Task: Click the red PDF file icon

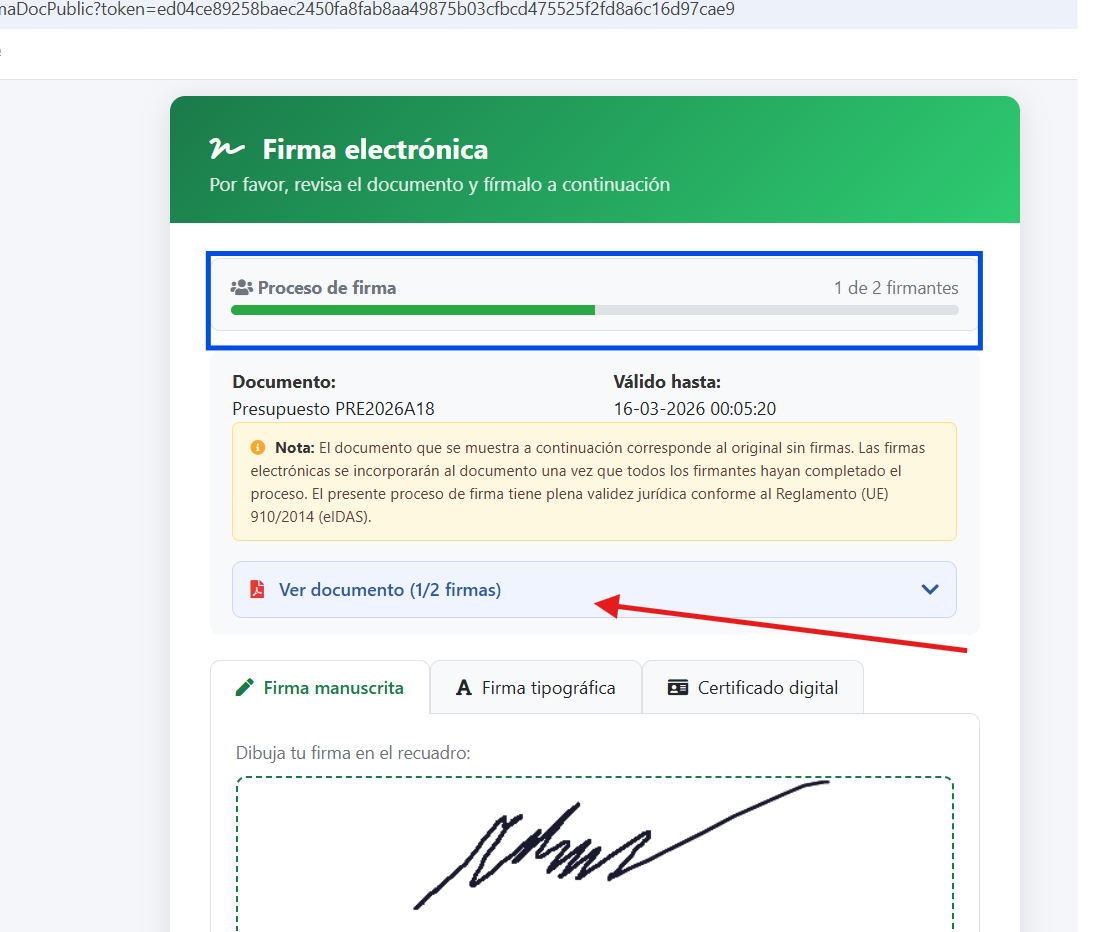Action: click(257, 589)
